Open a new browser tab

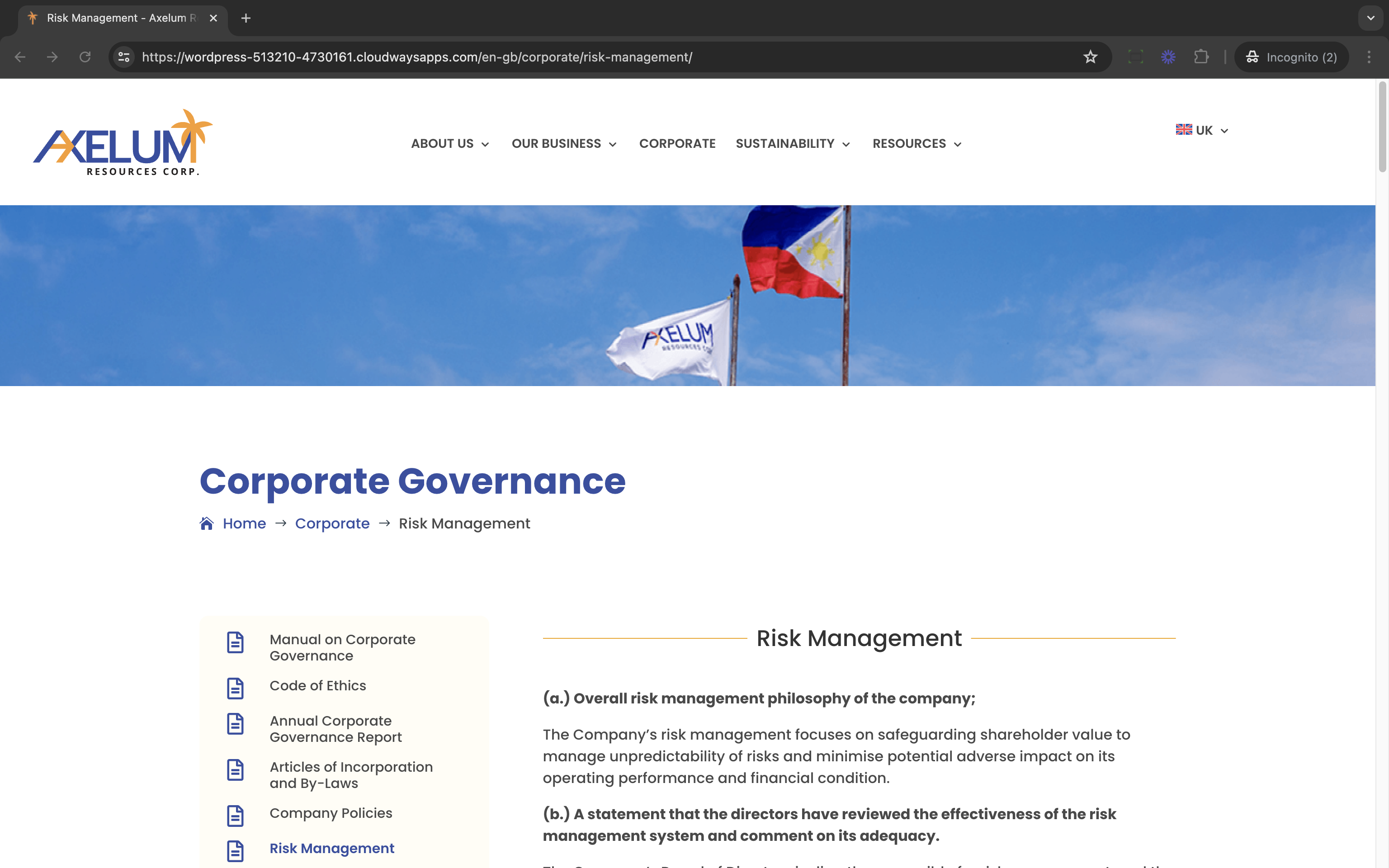pyautogui.click(x=246, y=19)
